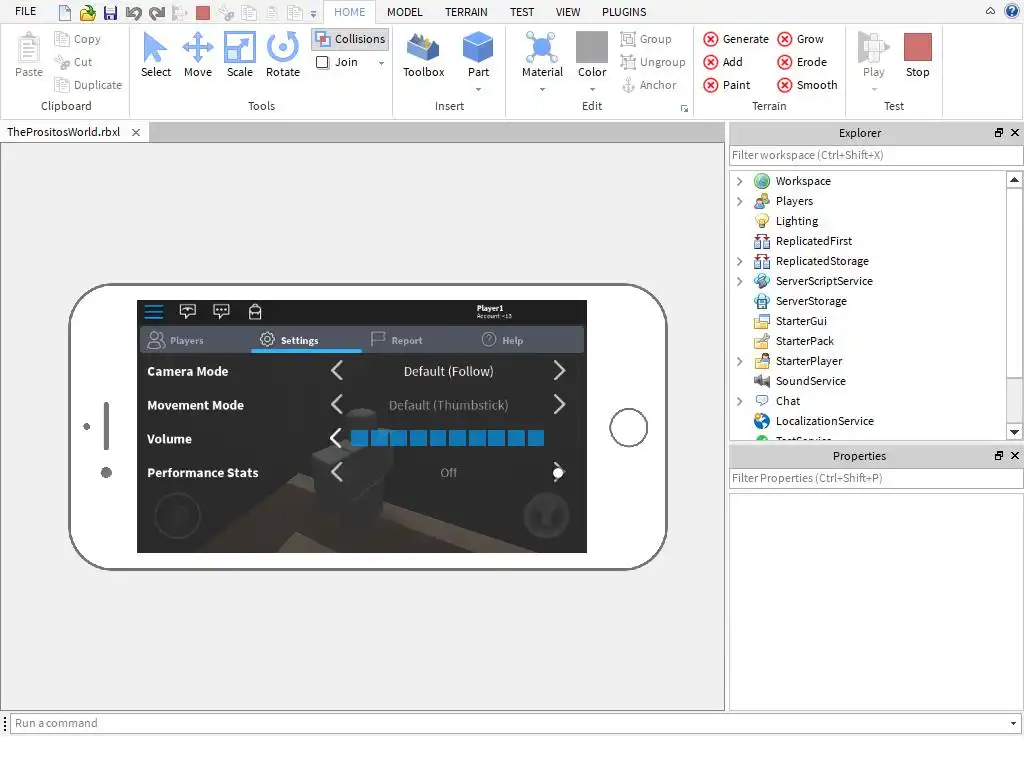Image resolution: width=1024 pixels, height=768 pixels.
Task: Toggle the Collisions option
Action: tap(351, 39)
